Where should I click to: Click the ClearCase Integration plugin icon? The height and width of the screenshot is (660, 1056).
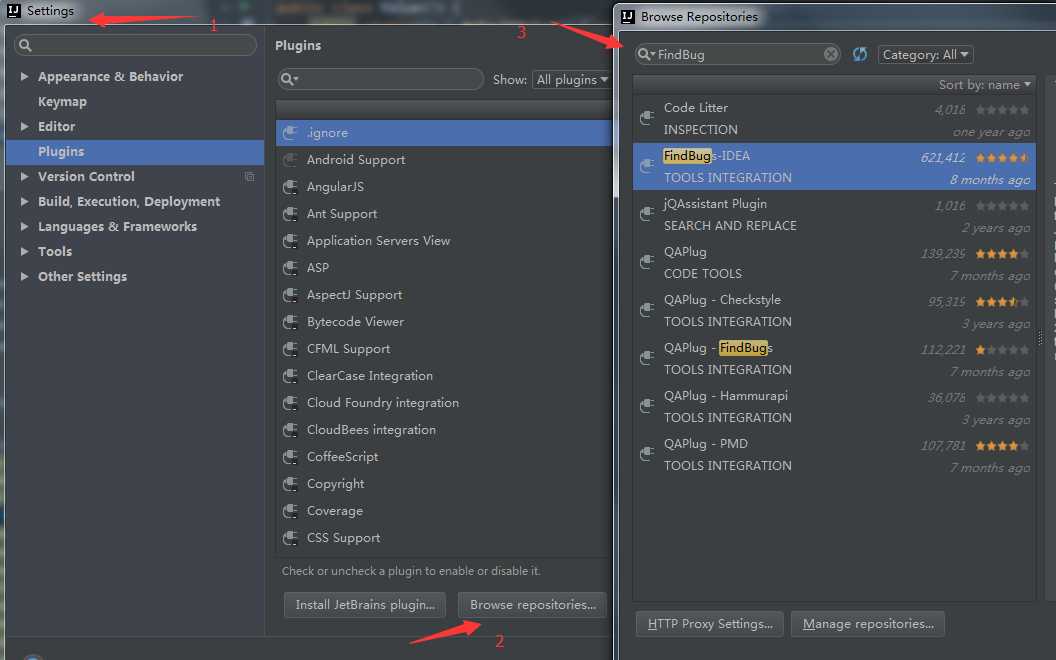pos(290,375)
